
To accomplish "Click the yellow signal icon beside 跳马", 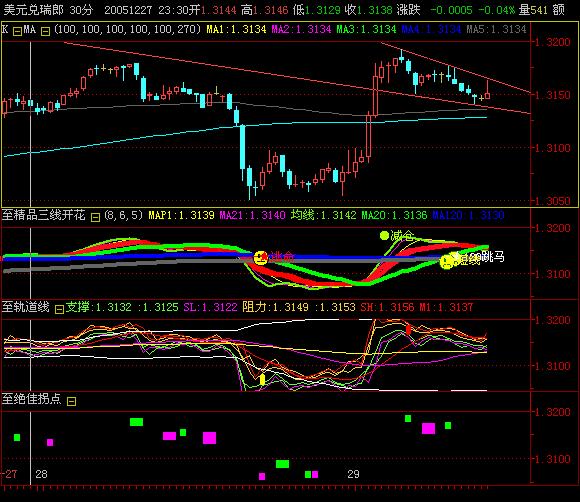I will point(447,261).
